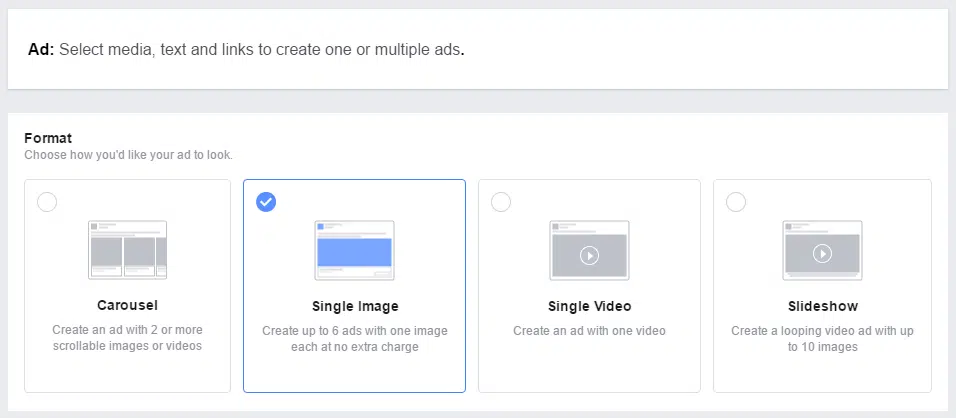956x418 pixels.
Task: Click the Carousel format preview icon
Action: click(x=127, y=250)
